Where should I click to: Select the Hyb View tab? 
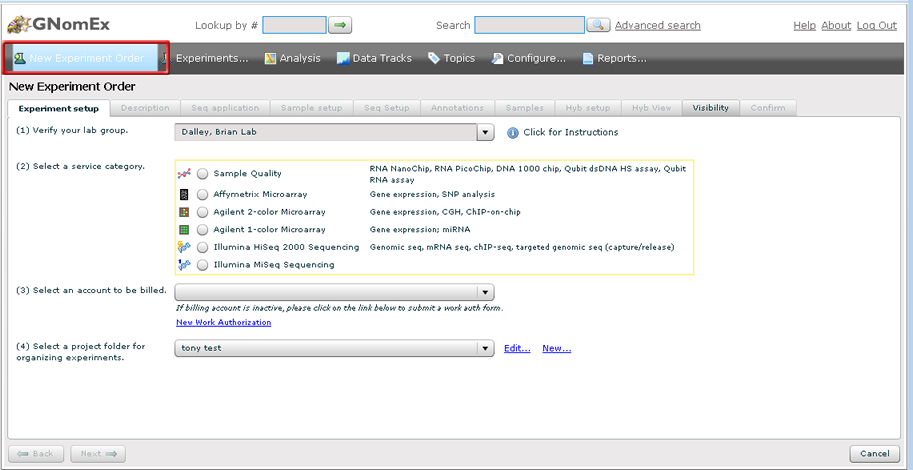[x=652, y=108]
